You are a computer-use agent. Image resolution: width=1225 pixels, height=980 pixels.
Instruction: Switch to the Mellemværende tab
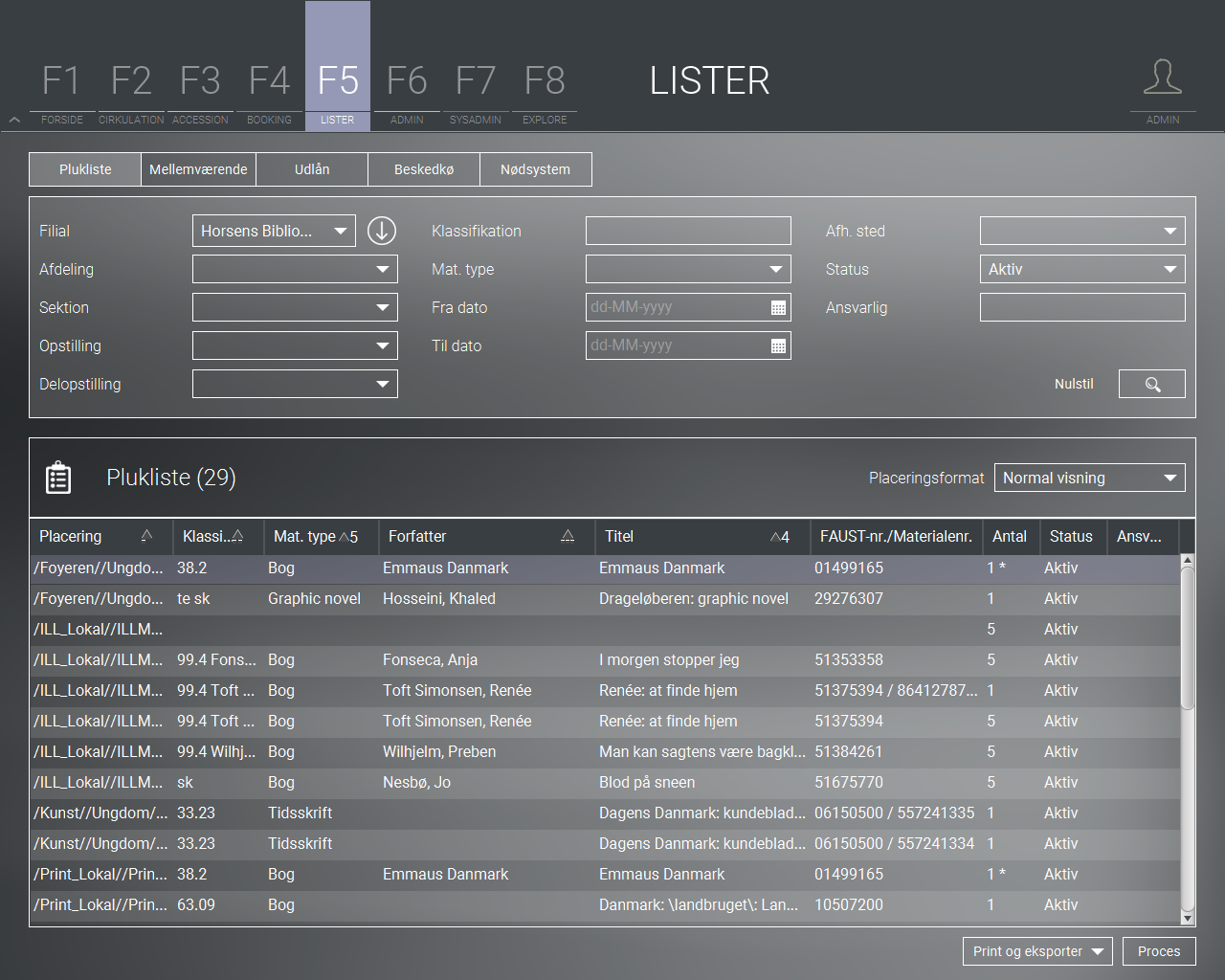[x=198, y=169]
